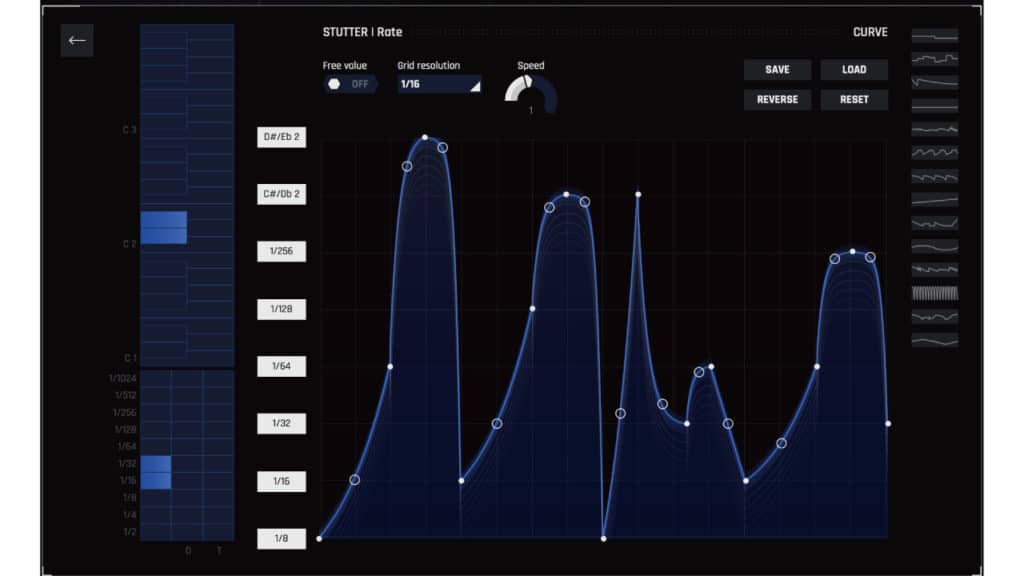
Task: Click the back arrow in the top-left
Action: (76, 41)
